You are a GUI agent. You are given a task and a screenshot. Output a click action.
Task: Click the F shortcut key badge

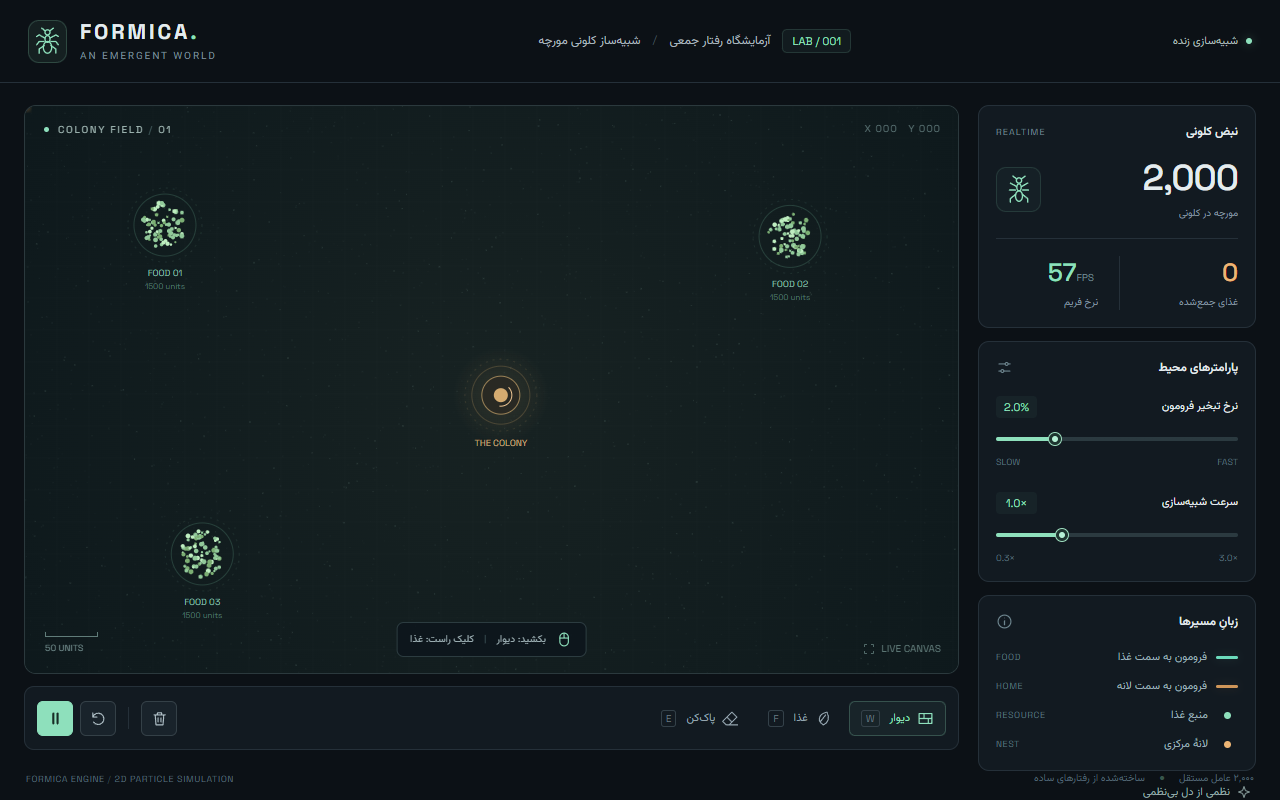[776, 718]
